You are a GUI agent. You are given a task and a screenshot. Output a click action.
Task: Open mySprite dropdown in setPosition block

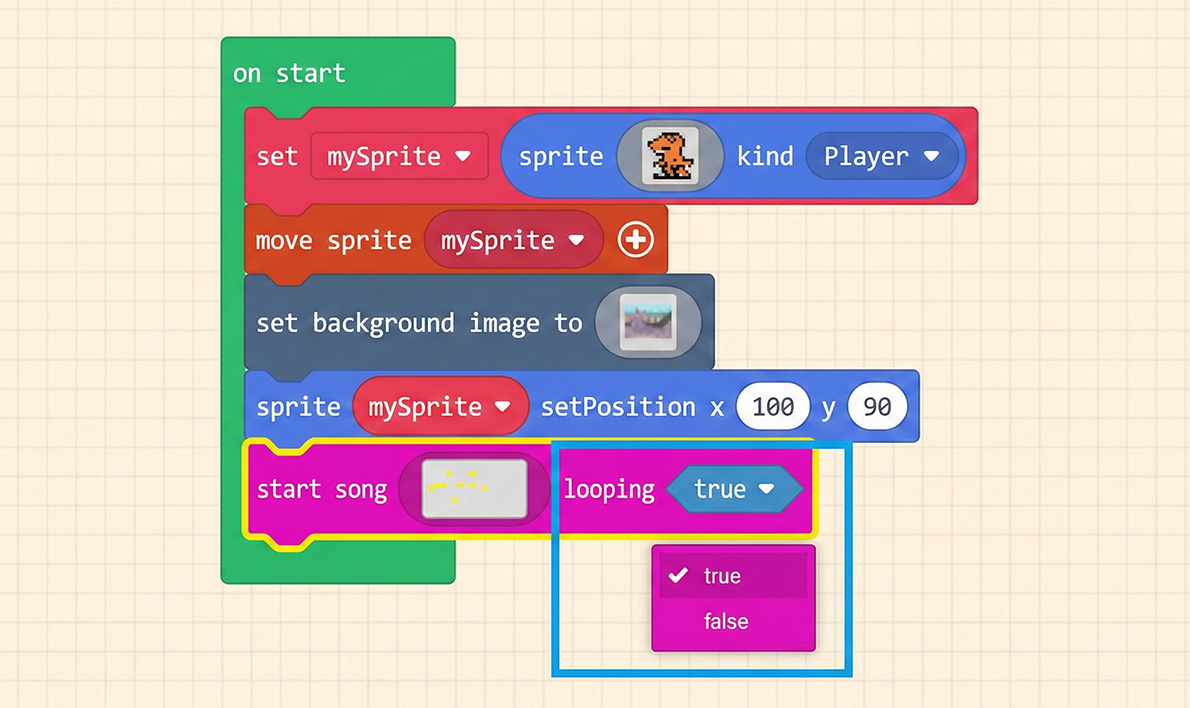(x=439, y=407)
